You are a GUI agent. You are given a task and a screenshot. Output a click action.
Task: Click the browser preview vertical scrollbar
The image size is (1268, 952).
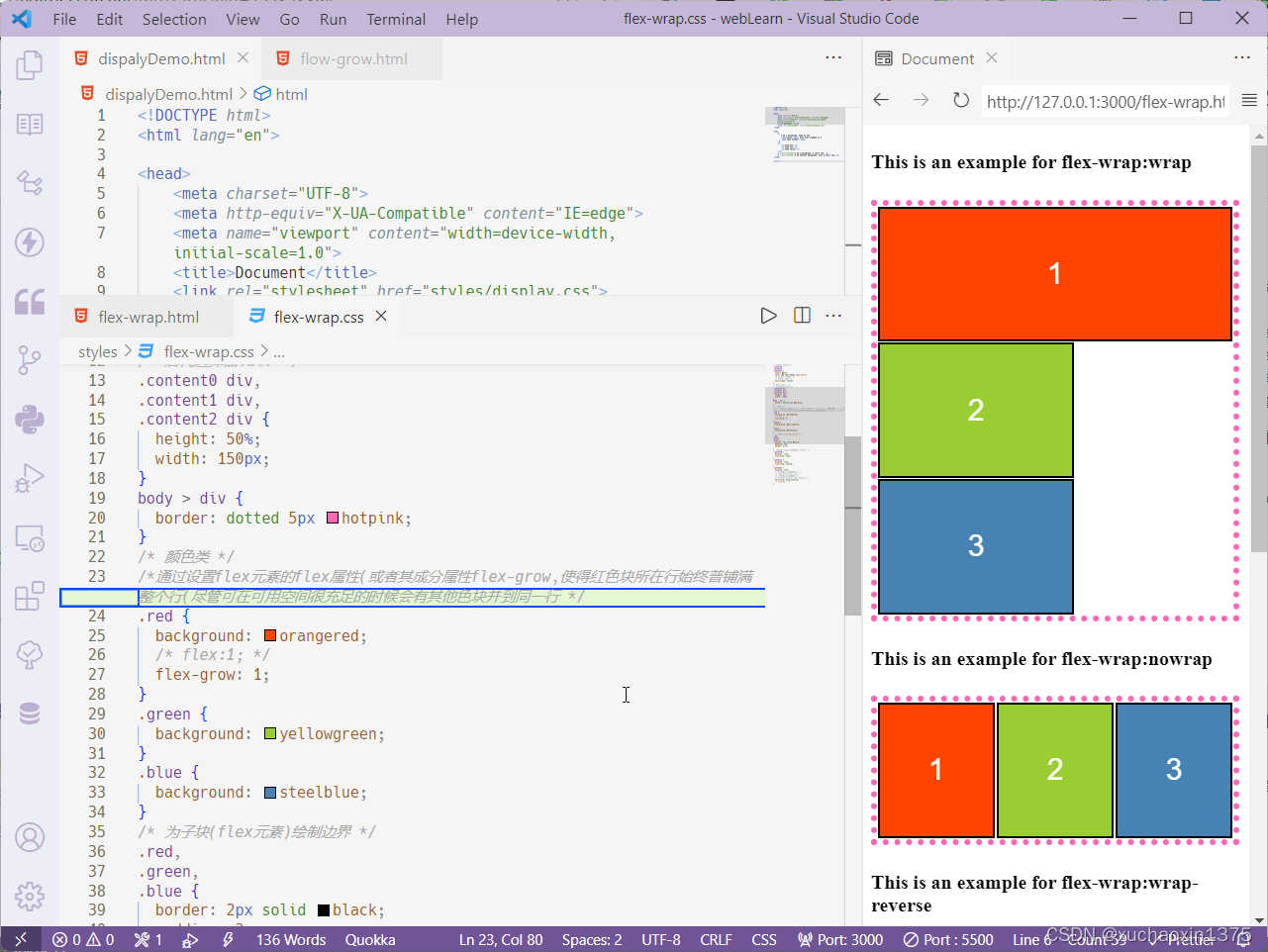[1259, 348]
